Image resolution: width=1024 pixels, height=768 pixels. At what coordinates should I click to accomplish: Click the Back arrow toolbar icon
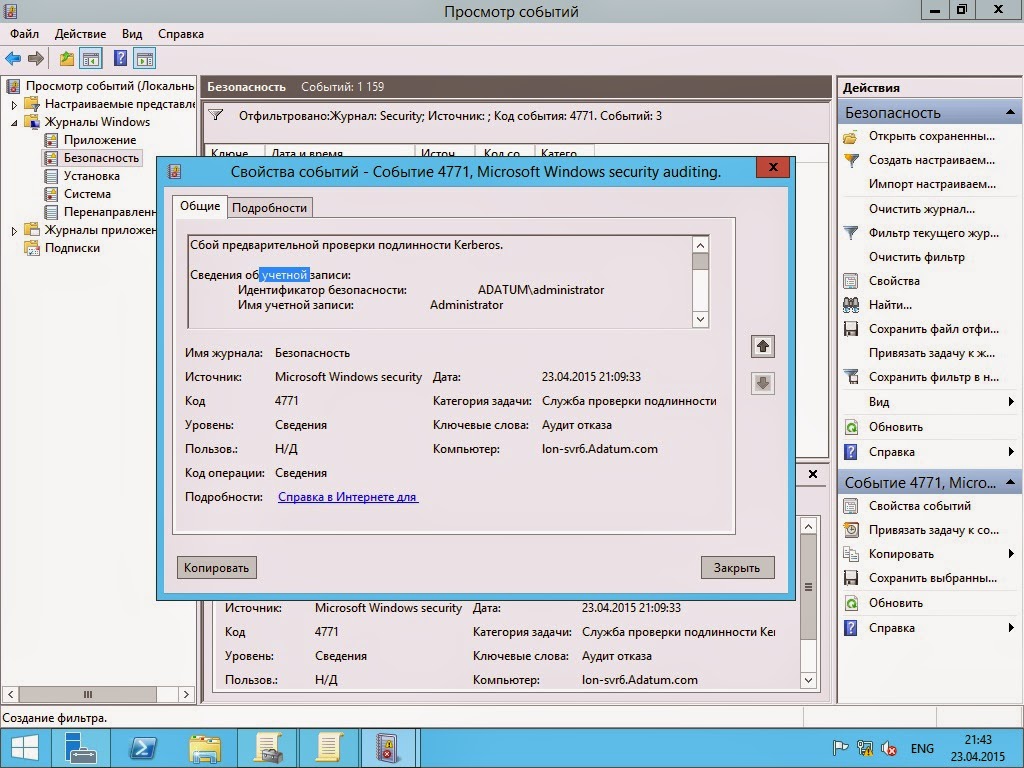(13, 59)
